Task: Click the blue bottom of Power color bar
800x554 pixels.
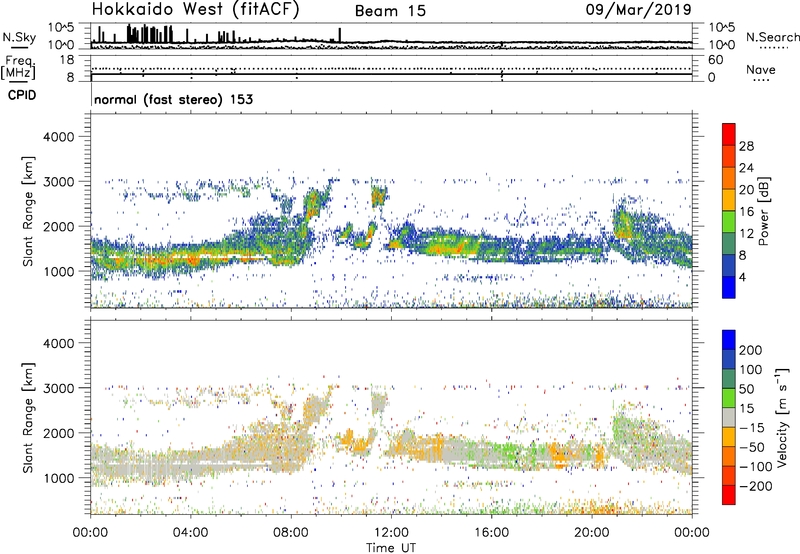Action: click(729, 288)
